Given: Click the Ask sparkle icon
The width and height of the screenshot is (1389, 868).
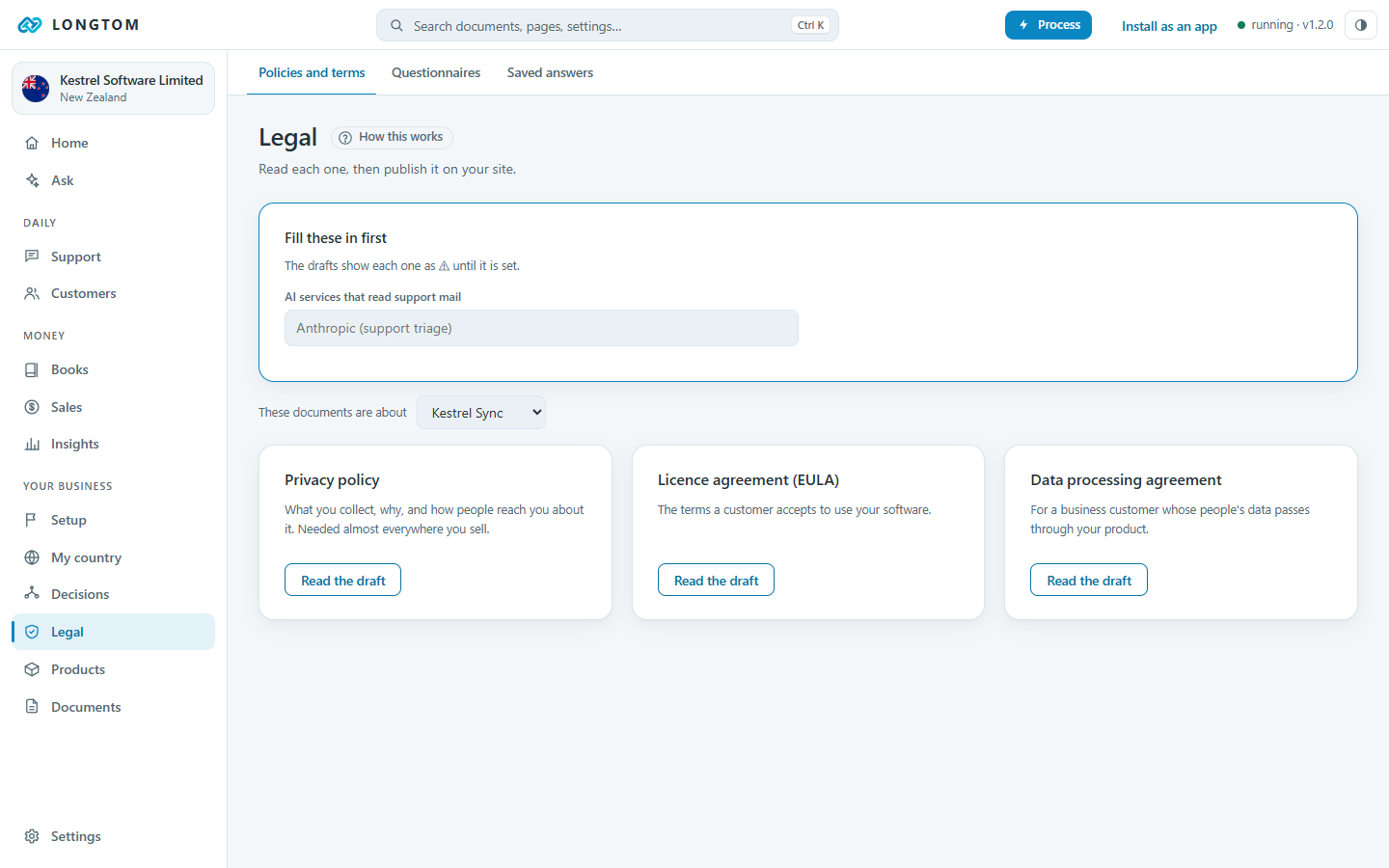Looking at the screenshot, I should point(32,180).
